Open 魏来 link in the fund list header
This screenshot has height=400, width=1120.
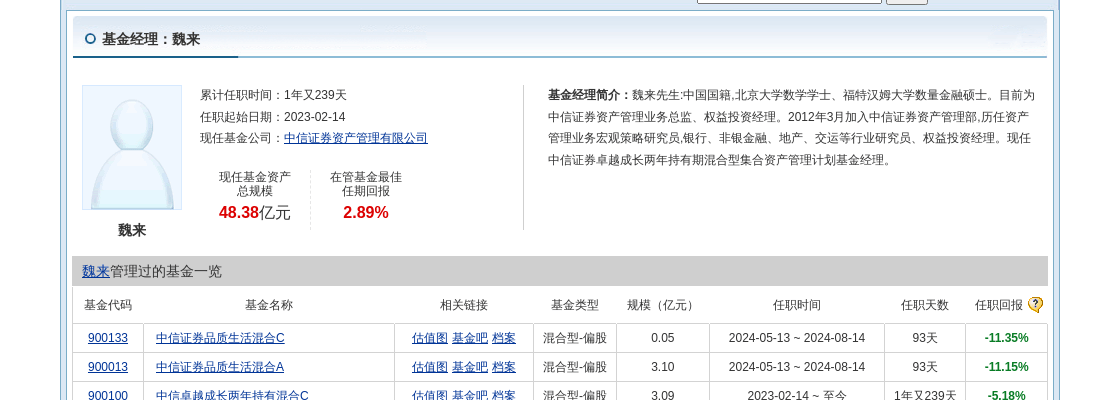click(96, 271)
